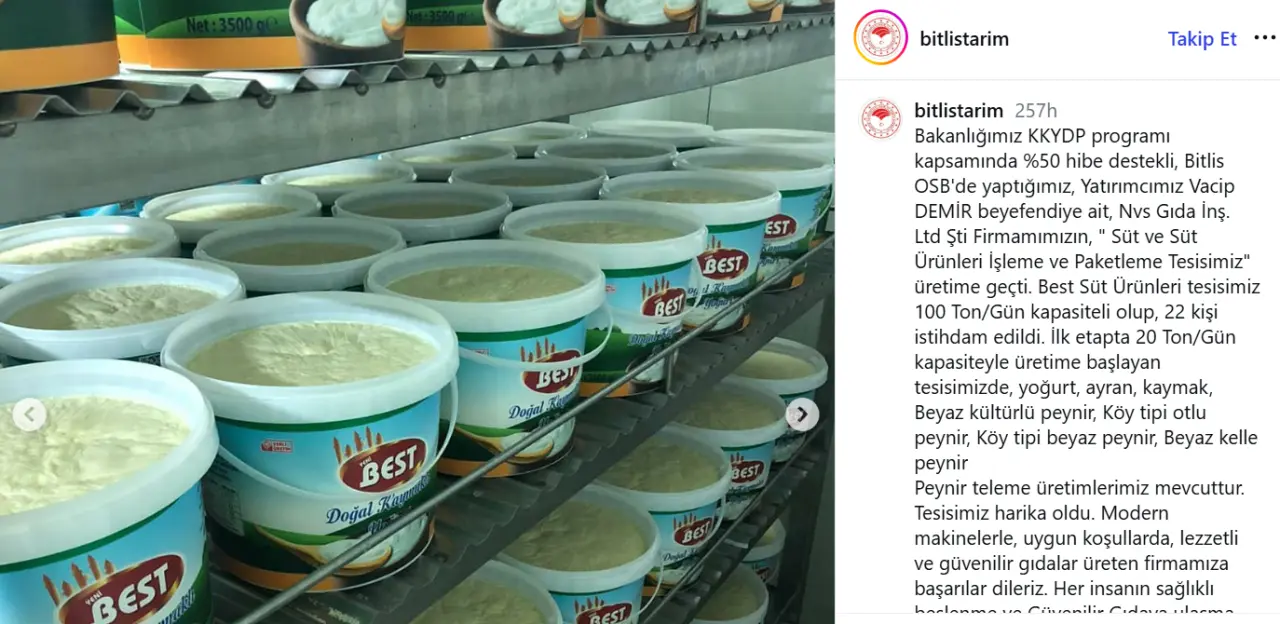This screenshot has width=1280, height=624.
Task: Open bitlistarim username above the caption
Action: coord(958,110)
